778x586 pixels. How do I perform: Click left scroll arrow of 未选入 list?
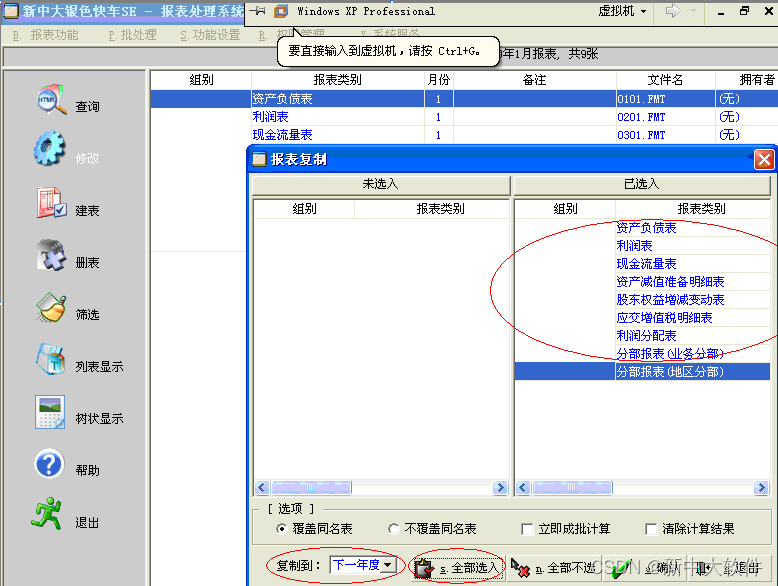tap(262, 488)
